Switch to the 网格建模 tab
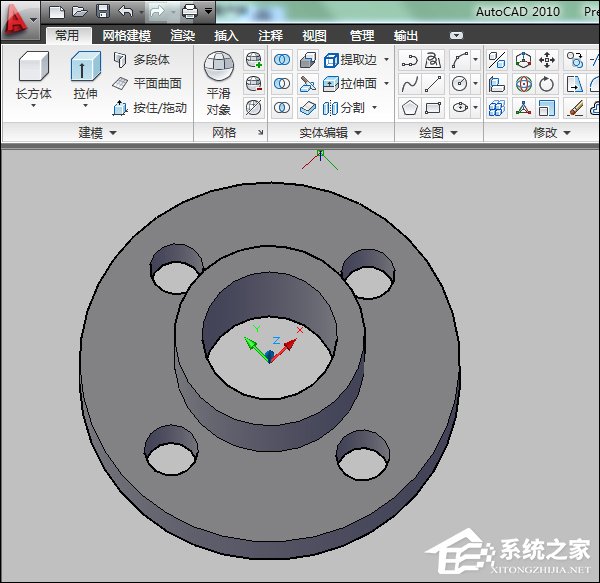 127,36
